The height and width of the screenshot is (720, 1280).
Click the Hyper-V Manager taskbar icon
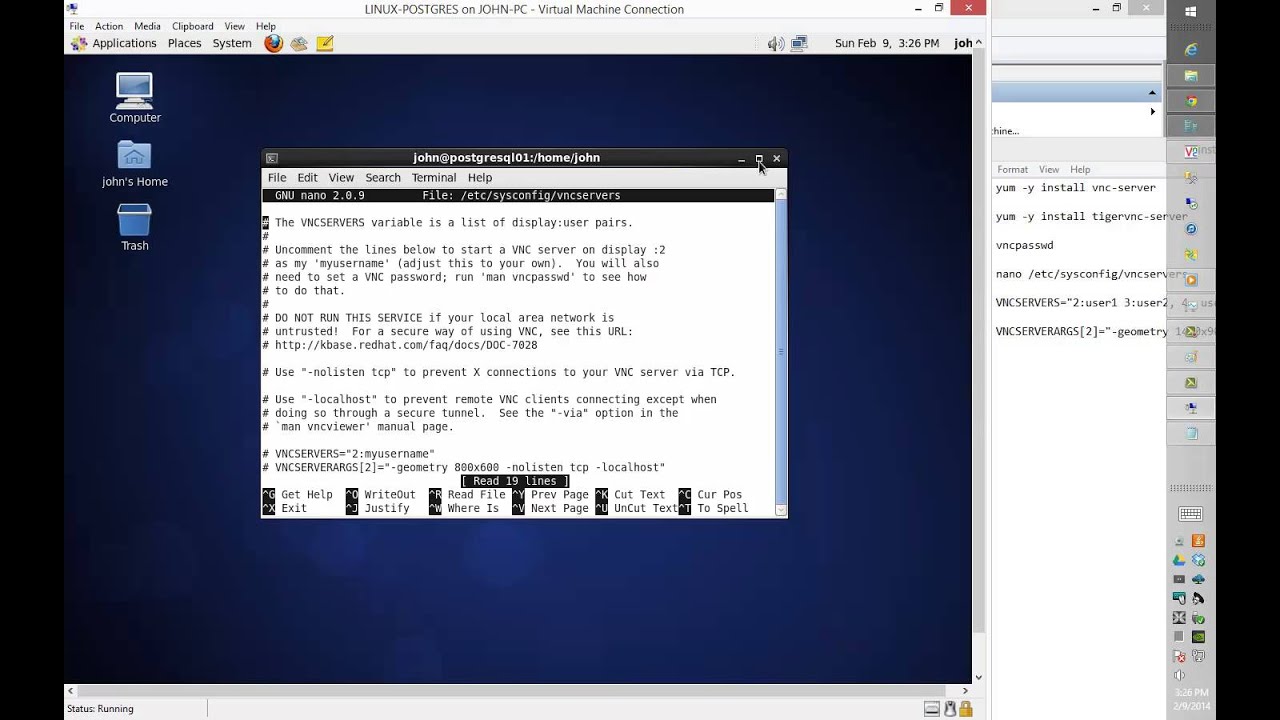(x=1191, y=126)
